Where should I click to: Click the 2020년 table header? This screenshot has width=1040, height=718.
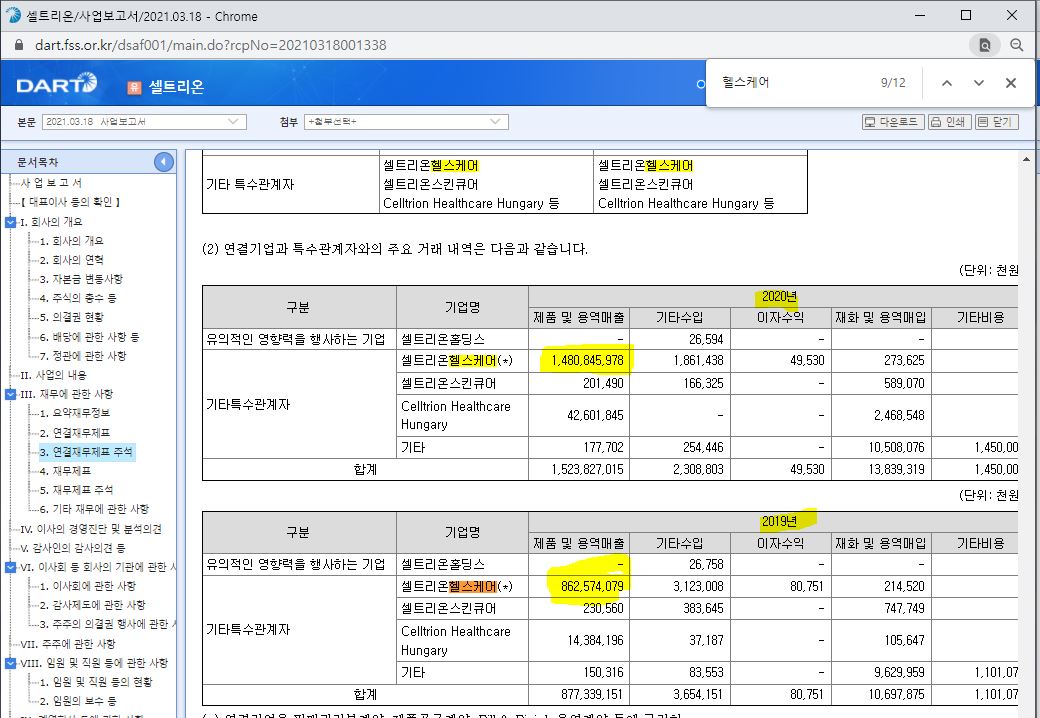[779, 296]
